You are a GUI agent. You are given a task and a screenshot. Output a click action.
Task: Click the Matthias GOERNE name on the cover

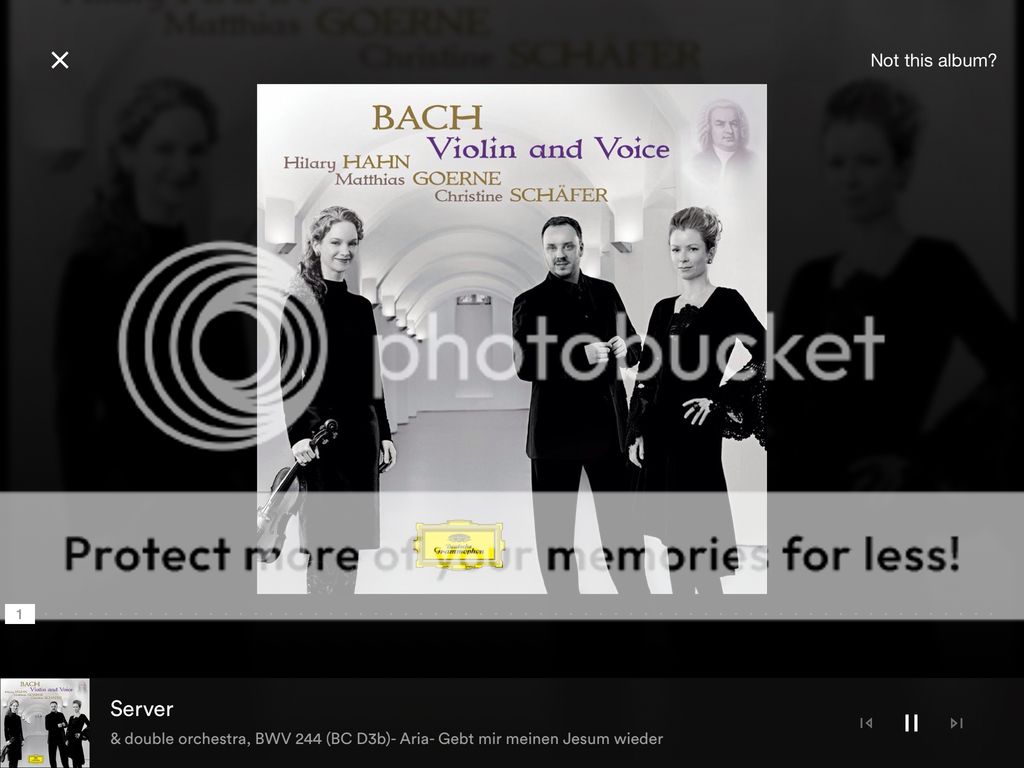coord(418,178)
